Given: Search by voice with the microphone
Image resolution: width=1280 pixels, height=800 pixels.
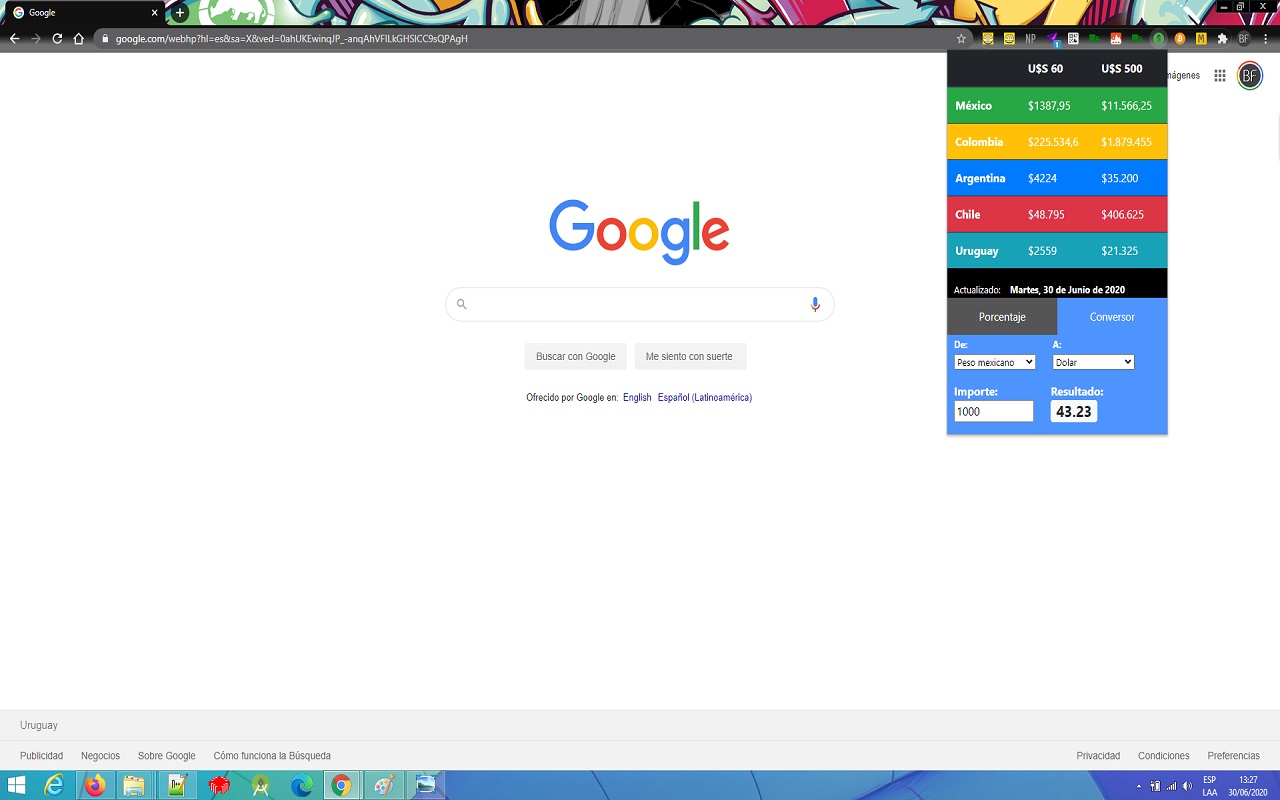Looking at the screenshot, I should click(x=815, y=304).
